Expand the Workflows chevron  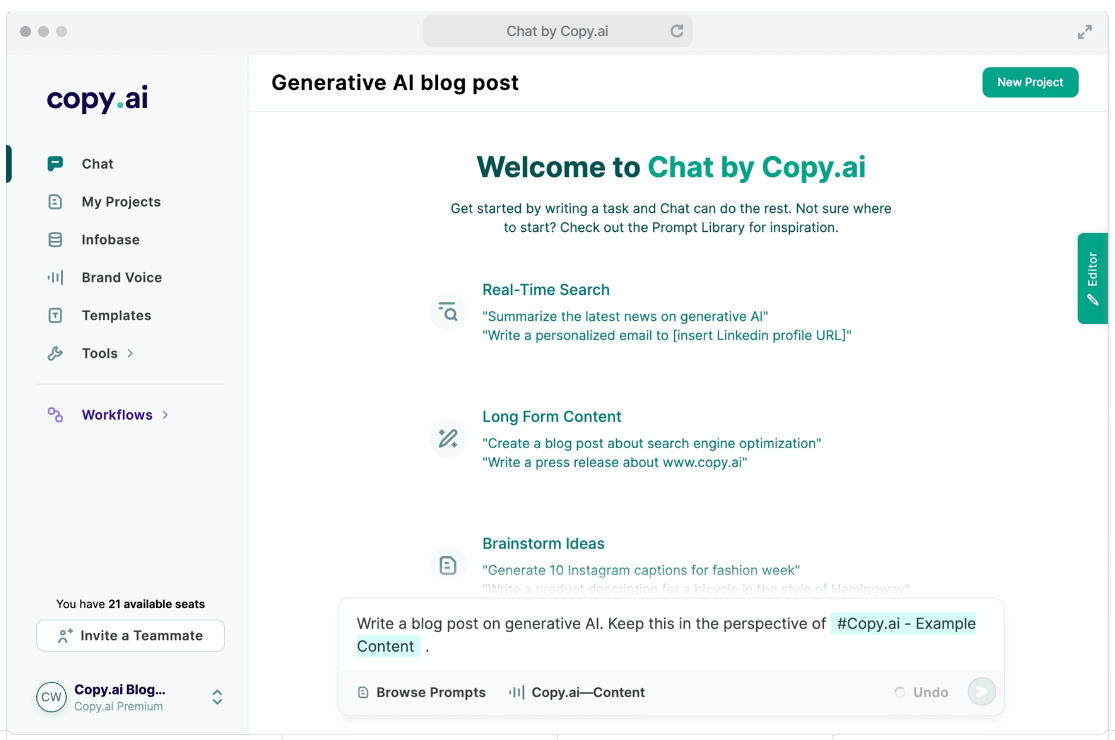click(166, 415)
